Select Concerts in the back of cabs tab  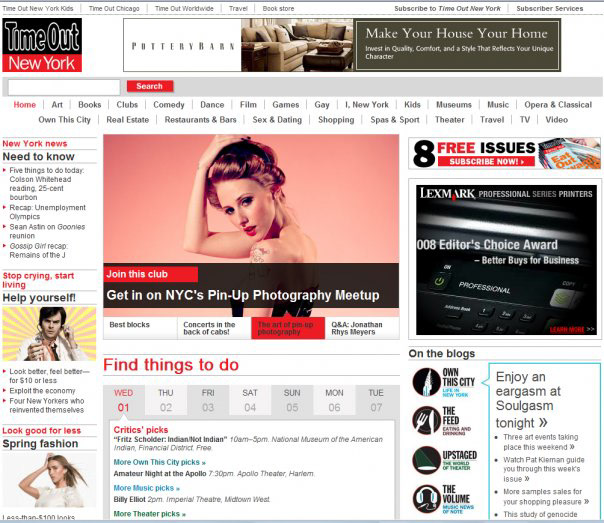coord(214,328)
